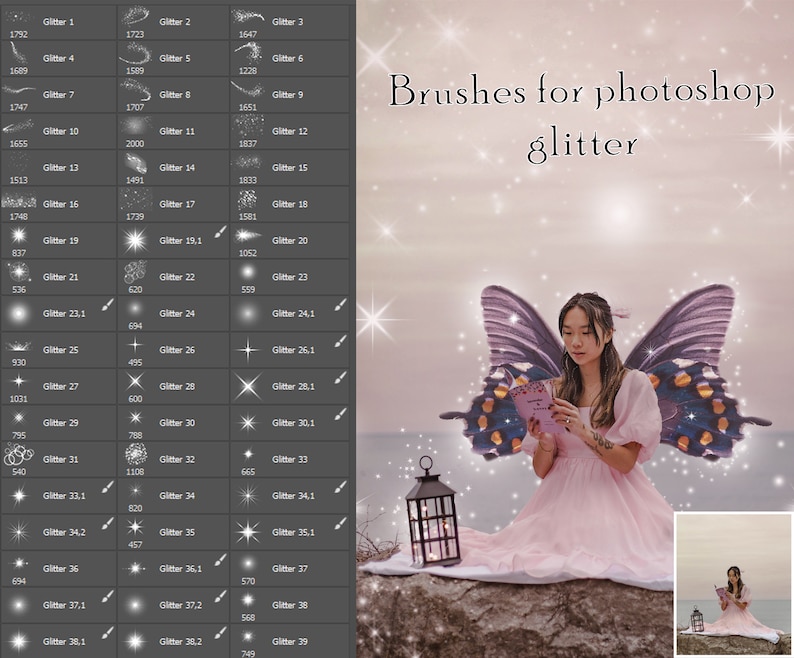Click the 'Glitter 36' label
794x658 pixels.
61,569
